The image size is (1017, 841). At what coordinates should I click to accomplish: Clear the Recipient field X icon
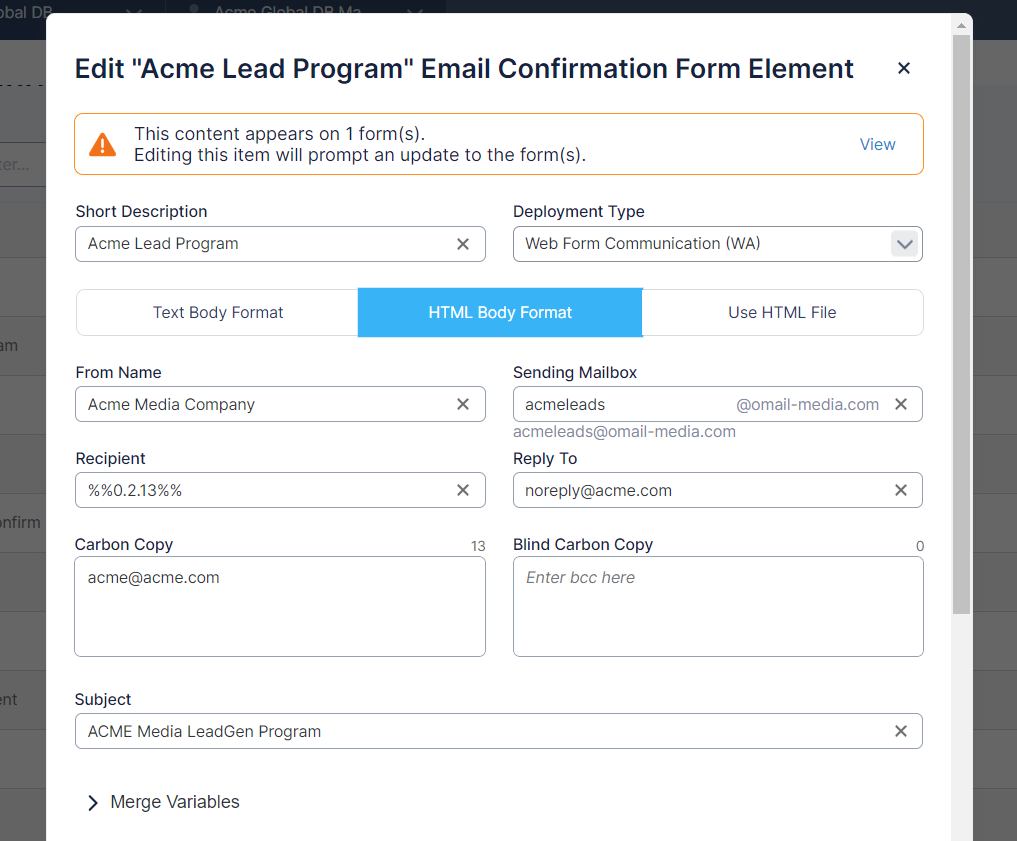(463, 490)
